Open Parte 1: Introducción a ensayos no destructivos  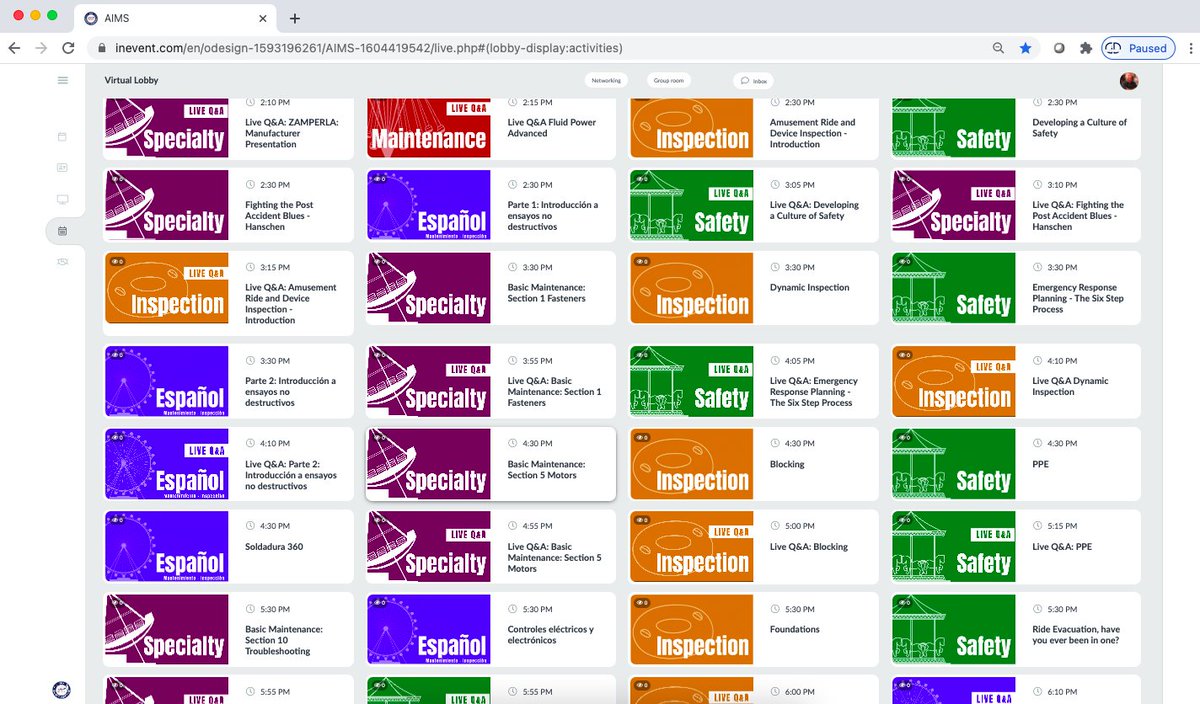(x=491, y=205)
